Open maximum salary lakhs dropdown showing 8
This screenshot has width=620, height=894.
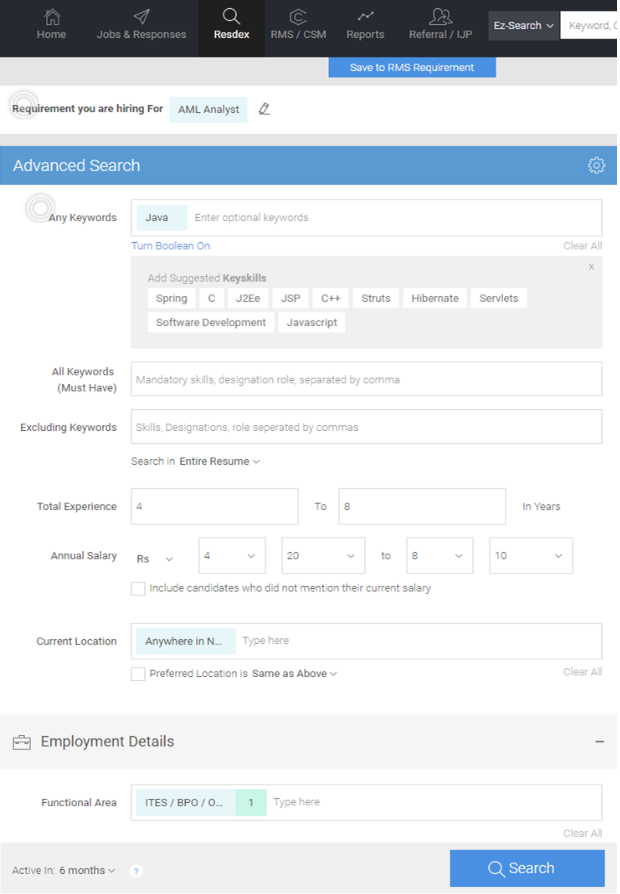click(440, 555)
